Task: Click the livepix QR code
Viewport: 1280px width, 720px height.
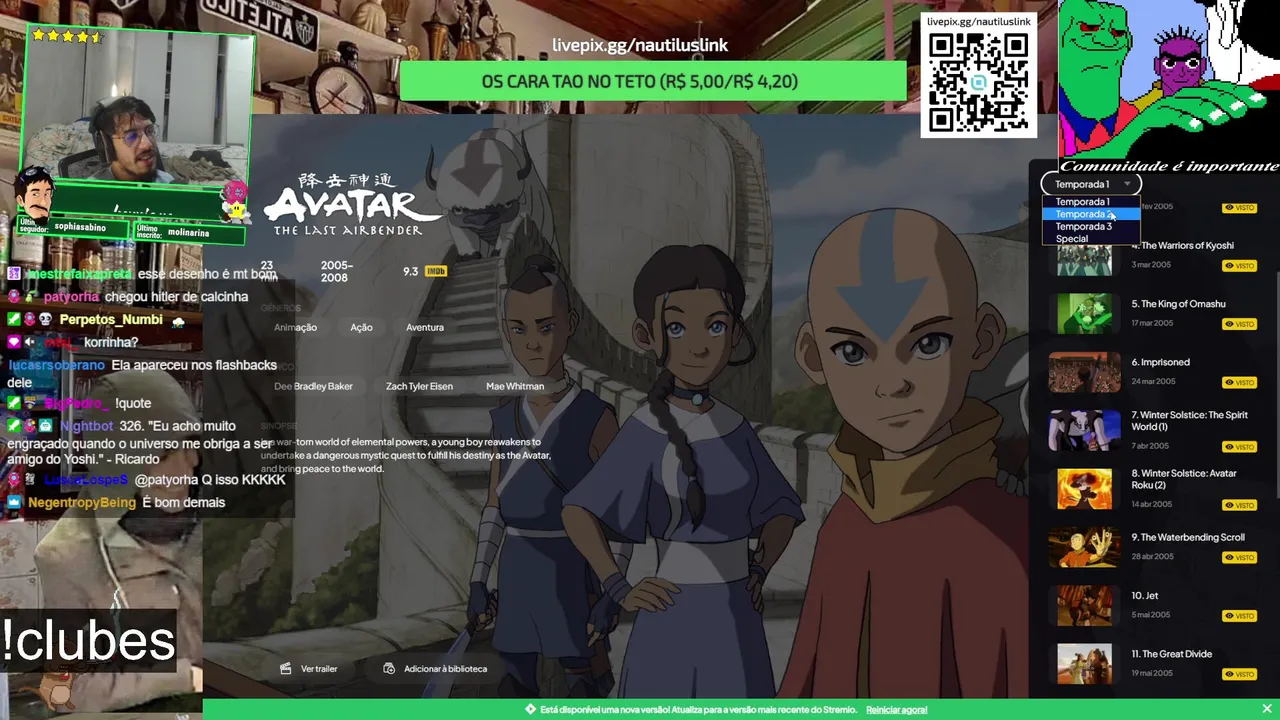Action: [978, 82]
